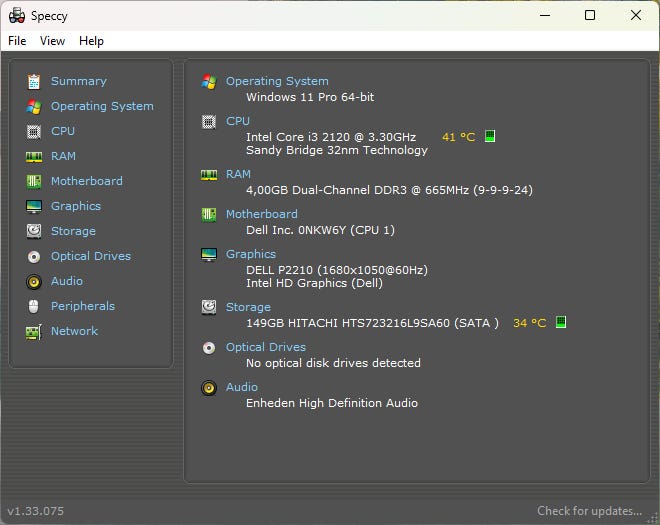Click Check for updates link
The height and width of the screenshot is (525, 660).
(x=589, y=511)
